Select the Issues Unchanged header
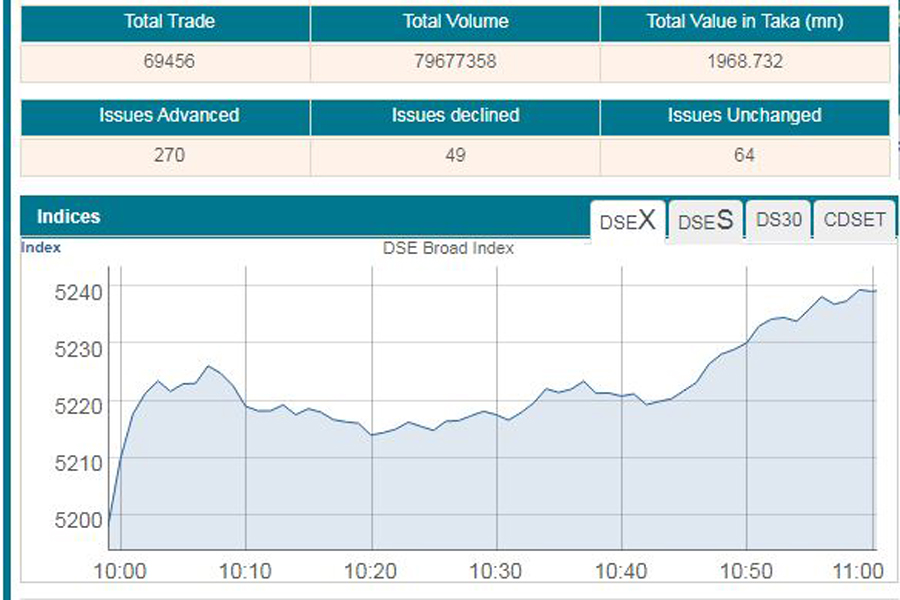 [744, 115]
